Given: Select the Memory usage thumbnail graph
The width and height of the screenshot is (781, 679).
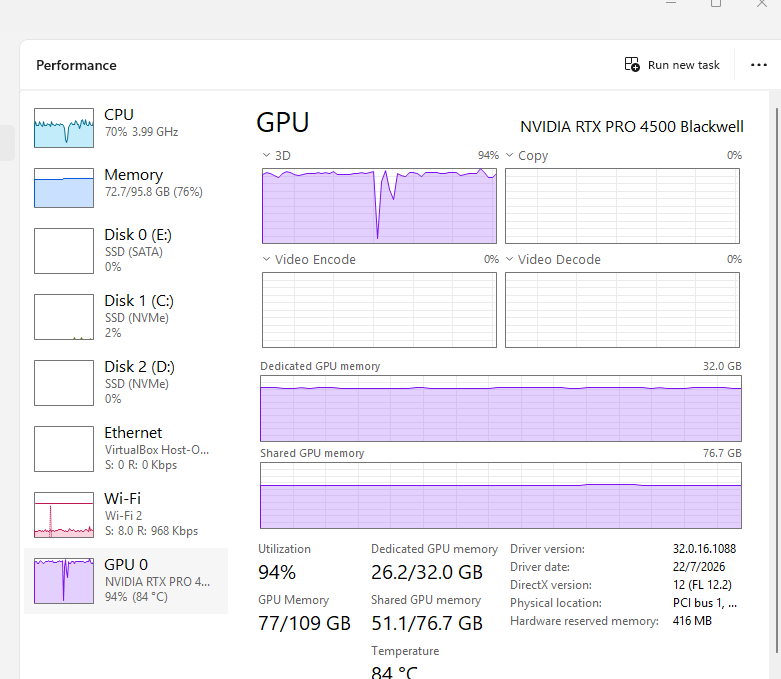Looking at the screenshot, I should point(64,188).
